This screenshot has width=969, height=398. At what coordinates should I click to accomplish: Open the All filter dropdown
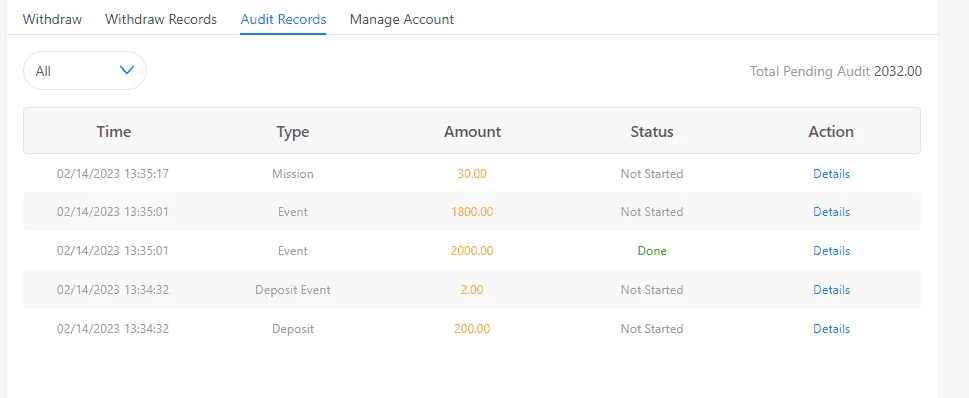(x=85, y=70)
